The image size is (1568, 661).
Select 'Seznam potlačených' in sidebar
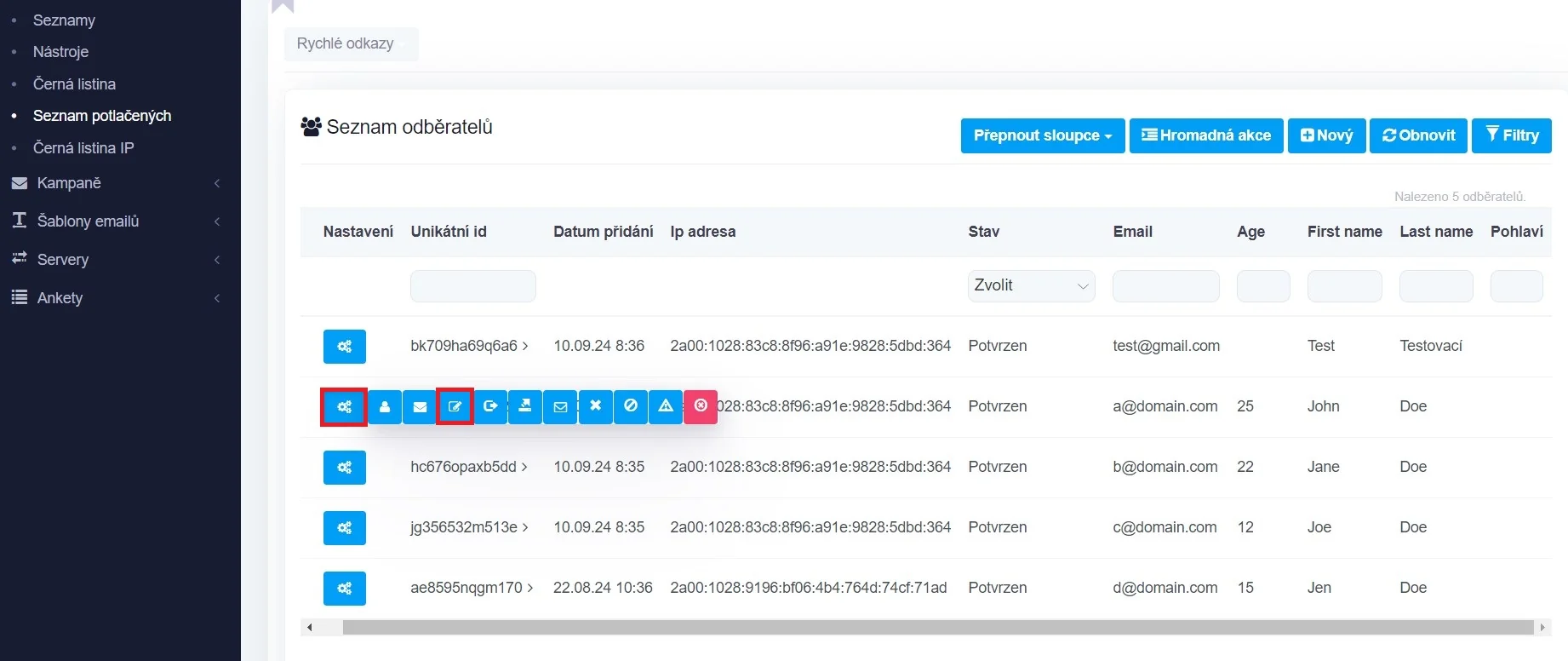click(102, 116)
